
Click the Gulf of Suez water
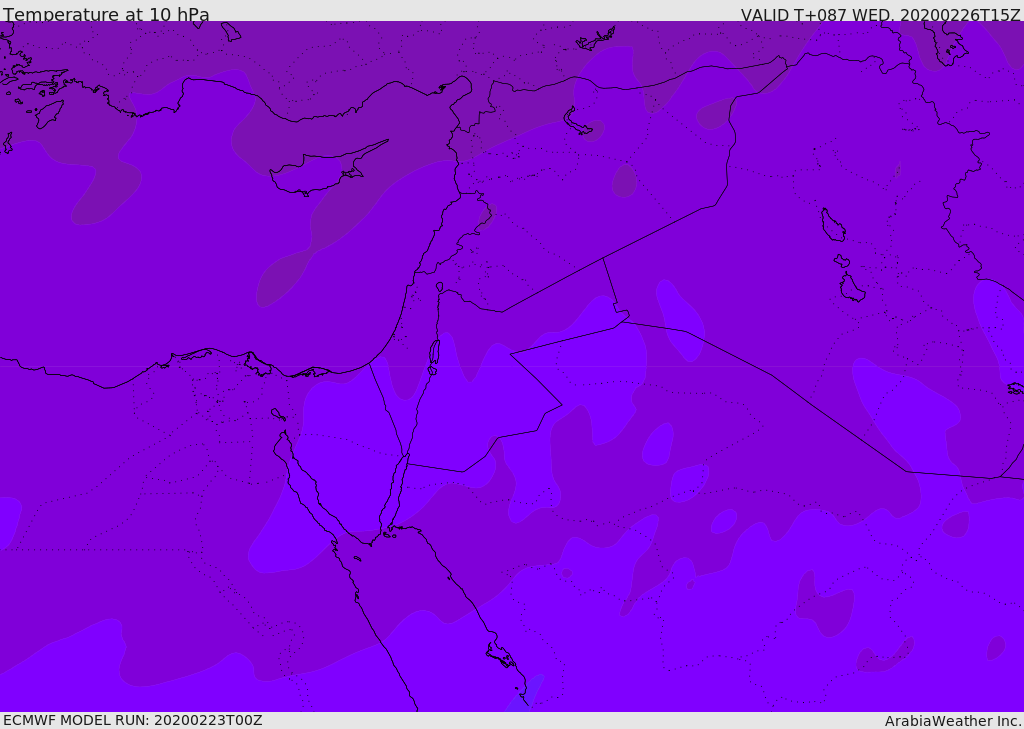pos(307,487)
